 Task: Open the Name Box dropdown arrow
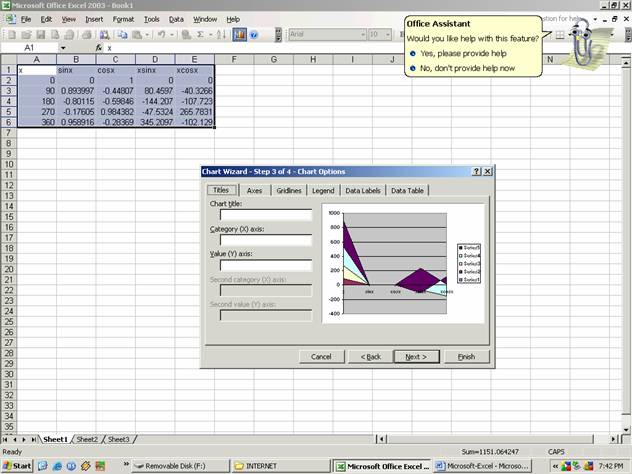[x=63, y=48]
